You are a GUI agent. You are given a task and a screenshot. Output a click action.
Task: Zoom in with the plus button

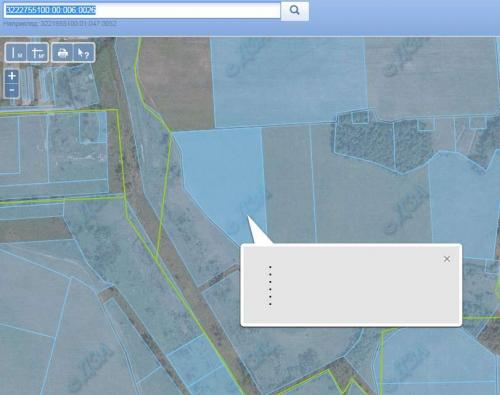pyautogui.click(x=12, y=76)
